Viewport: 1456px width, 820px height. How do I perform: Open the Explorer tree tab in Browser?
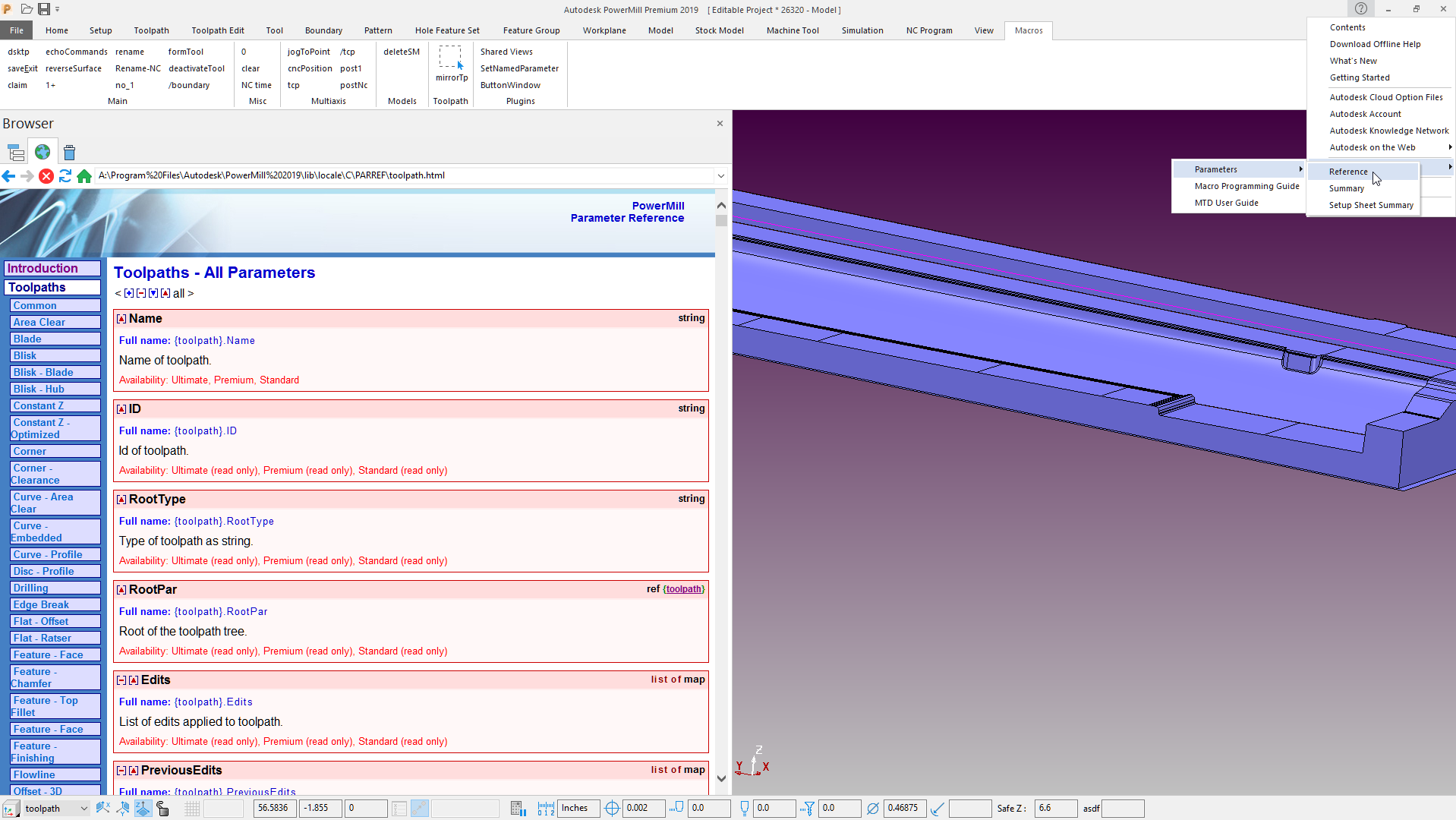(16, 153)
